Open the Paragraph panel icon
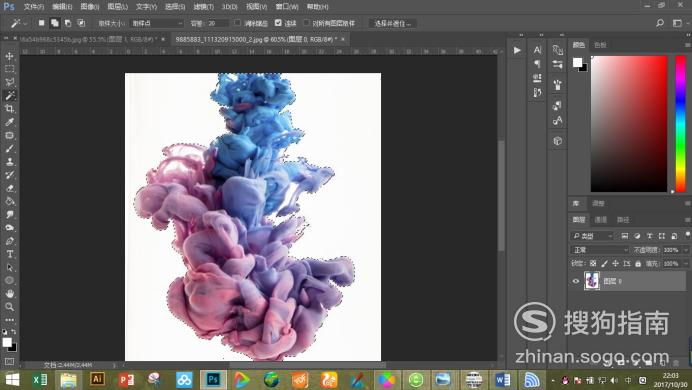This screenshot has width=692, height=390. [537, 64]
